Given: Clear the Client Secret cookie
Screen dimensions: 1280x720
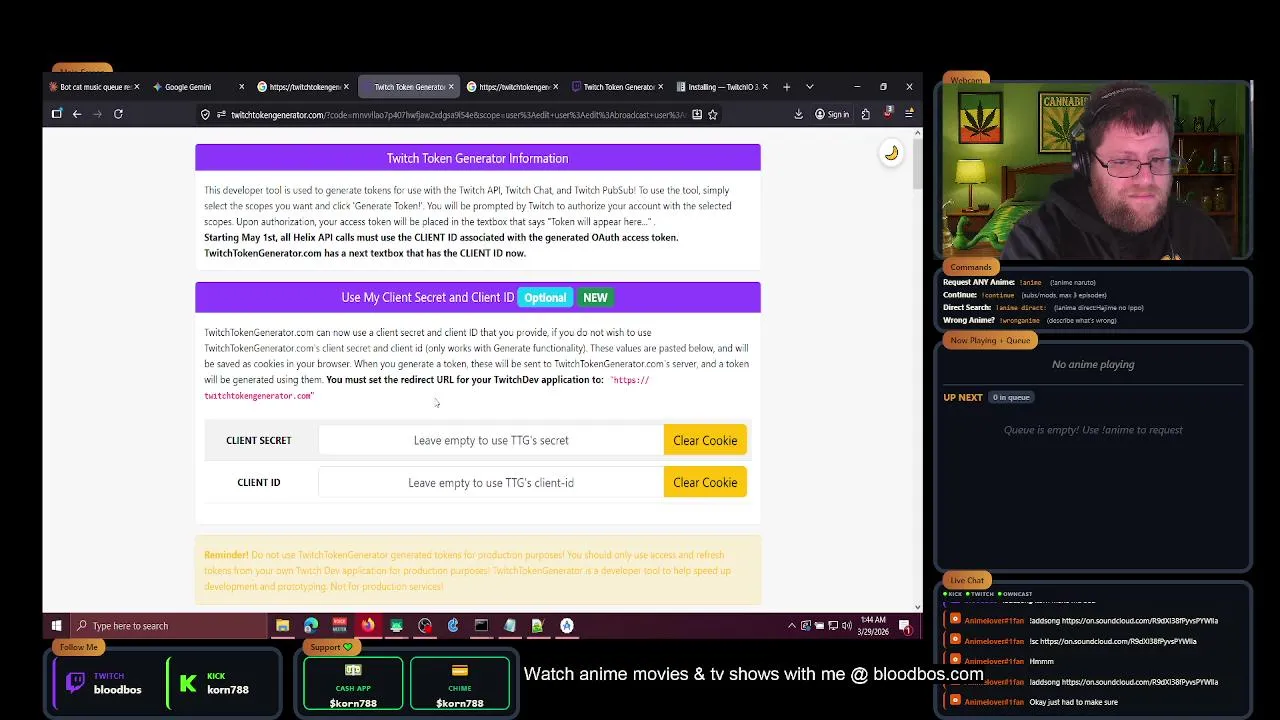Looking at the screenshot, I should tap(705, 440).
